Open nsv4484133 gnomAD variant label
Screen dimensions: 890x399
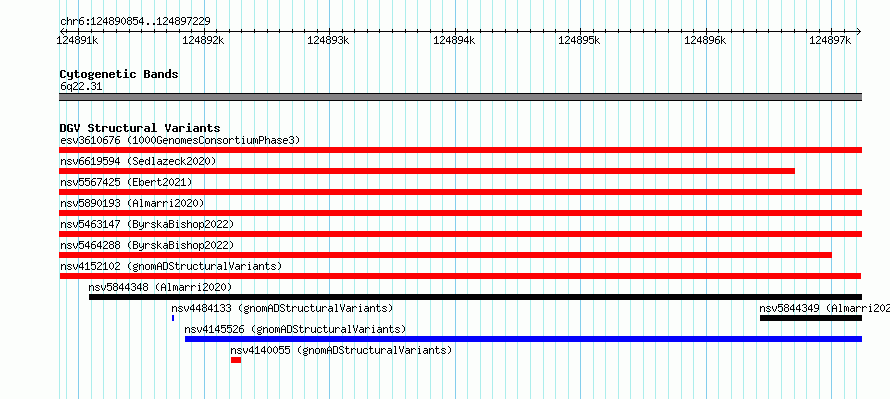(282, 308)
